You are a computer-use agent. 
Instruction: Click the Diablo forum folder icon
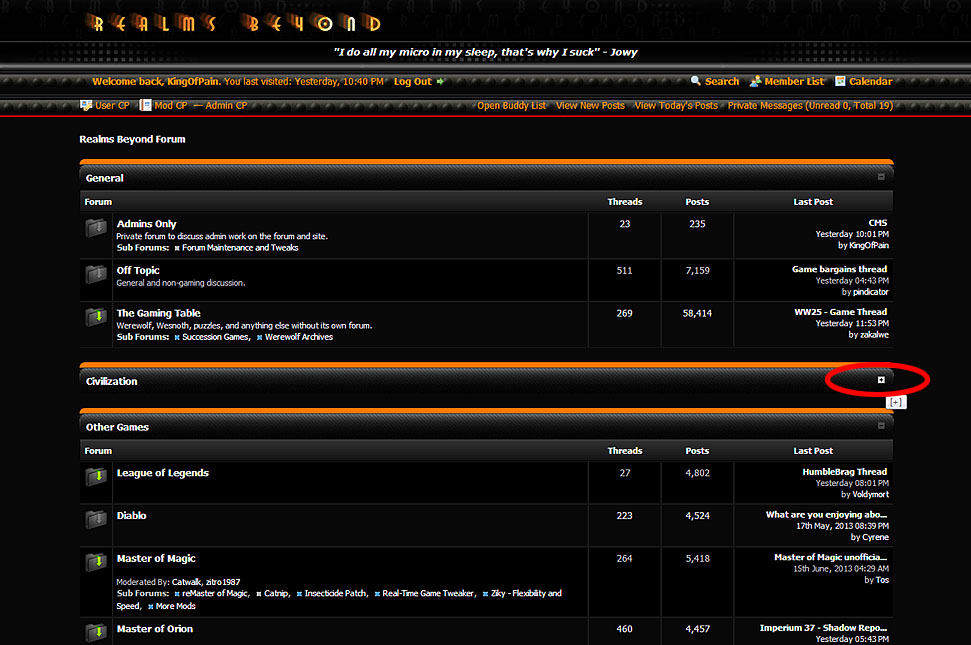tap(96, 520)
